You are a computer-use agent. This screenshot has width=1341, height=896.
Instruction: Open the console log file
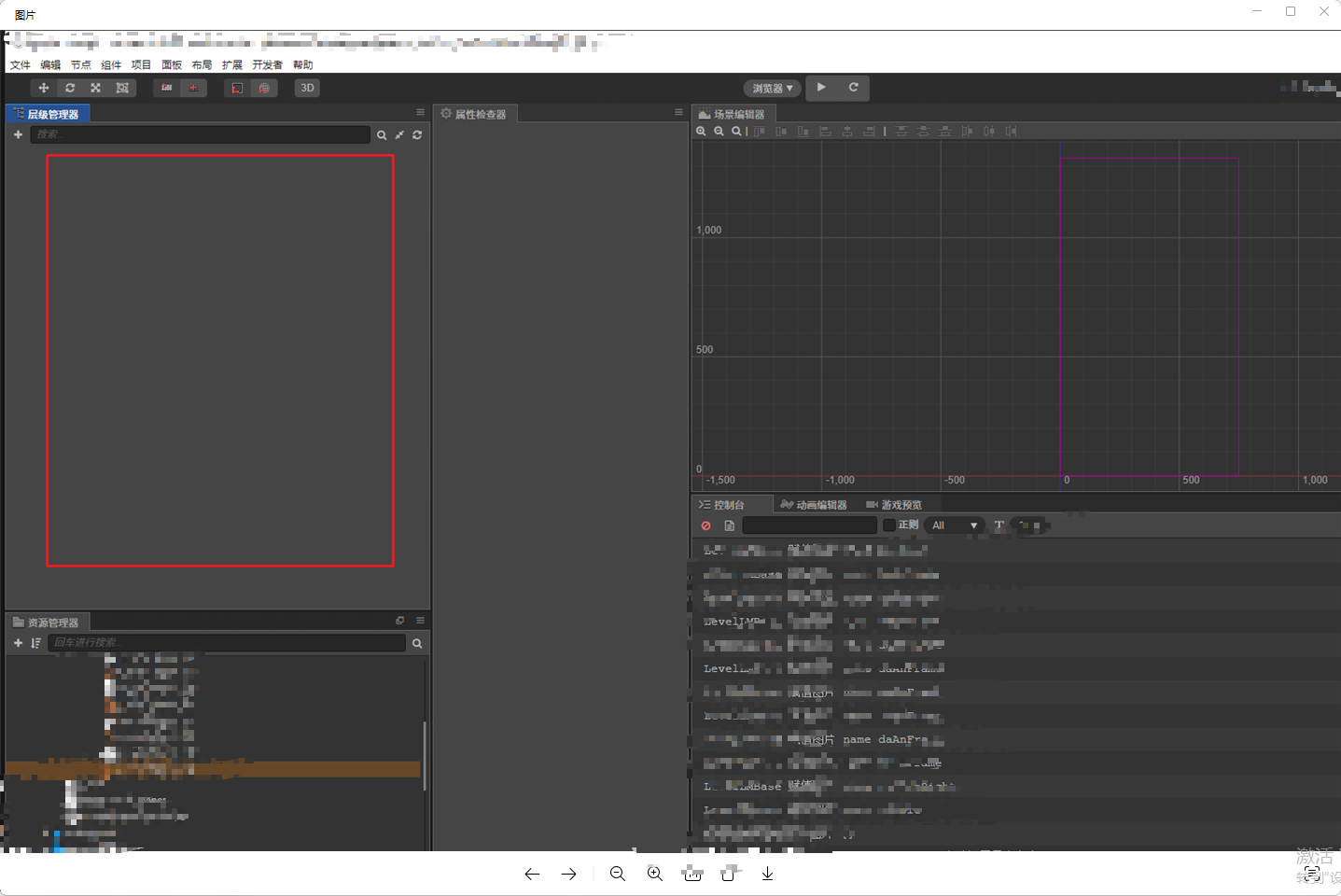(x=730, y=525)
